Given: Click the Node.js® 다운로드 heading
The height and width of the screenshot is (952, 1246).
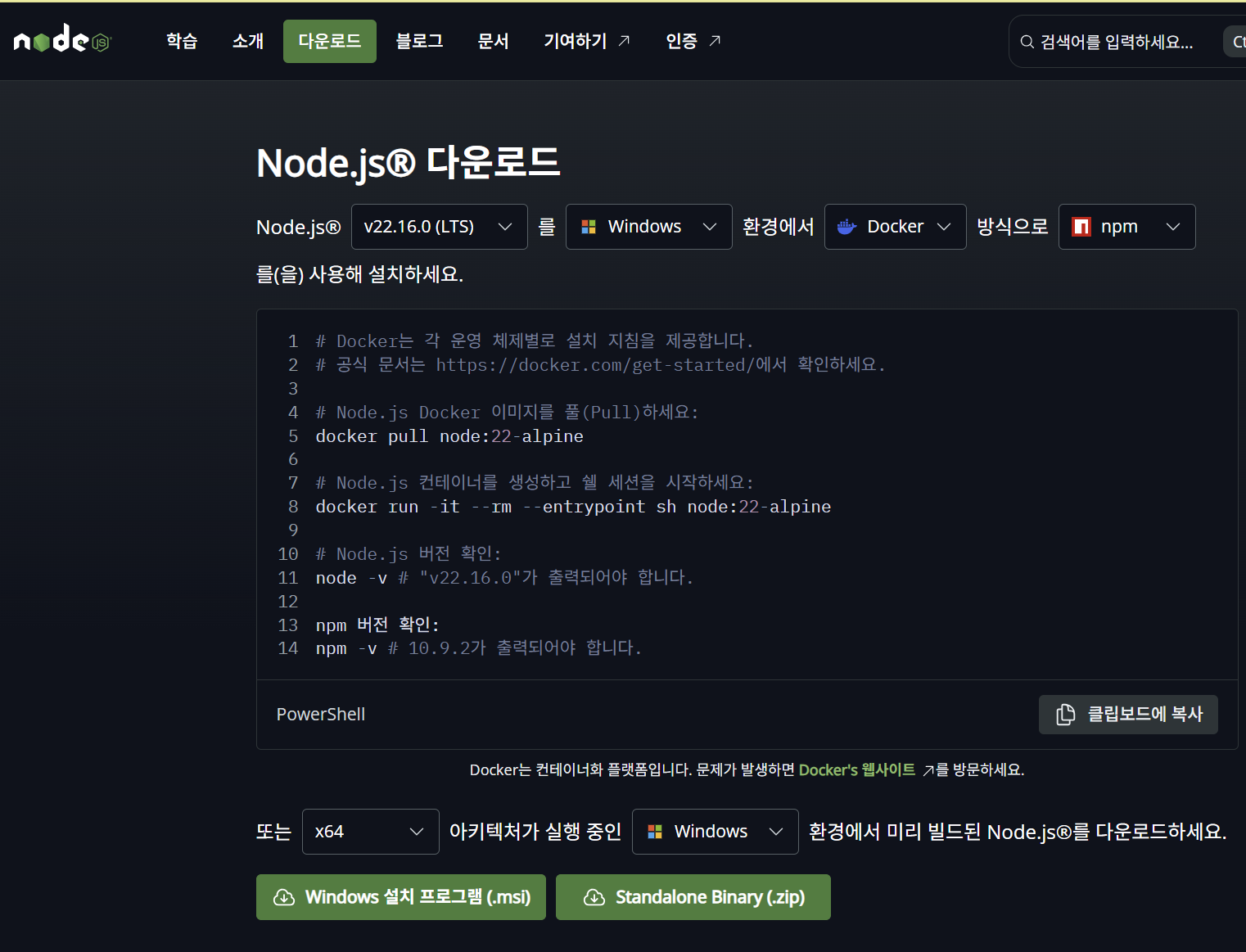Looking at the screenshot, I should pos(409,162).
